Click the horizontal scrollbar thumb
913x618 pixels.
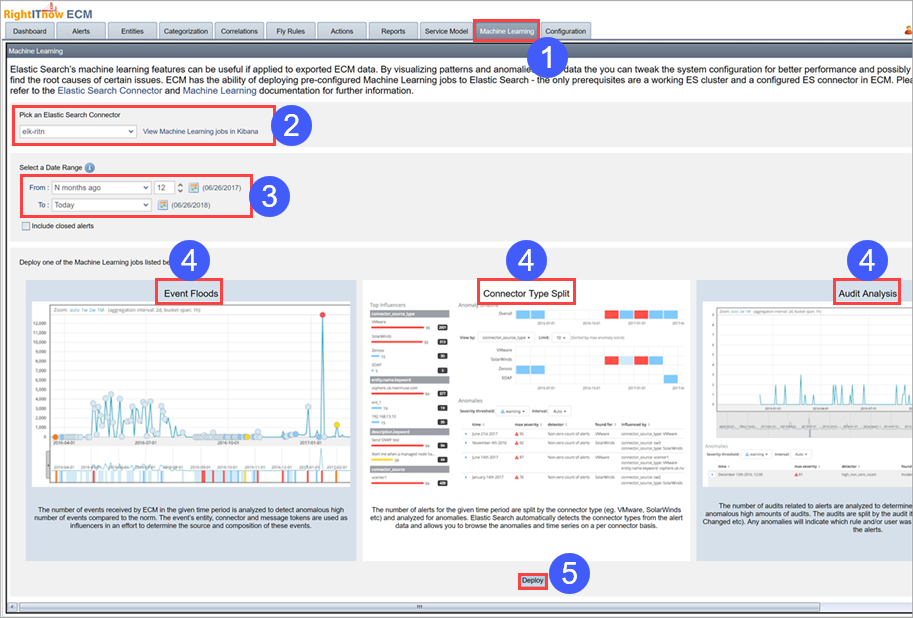point(419,606)
